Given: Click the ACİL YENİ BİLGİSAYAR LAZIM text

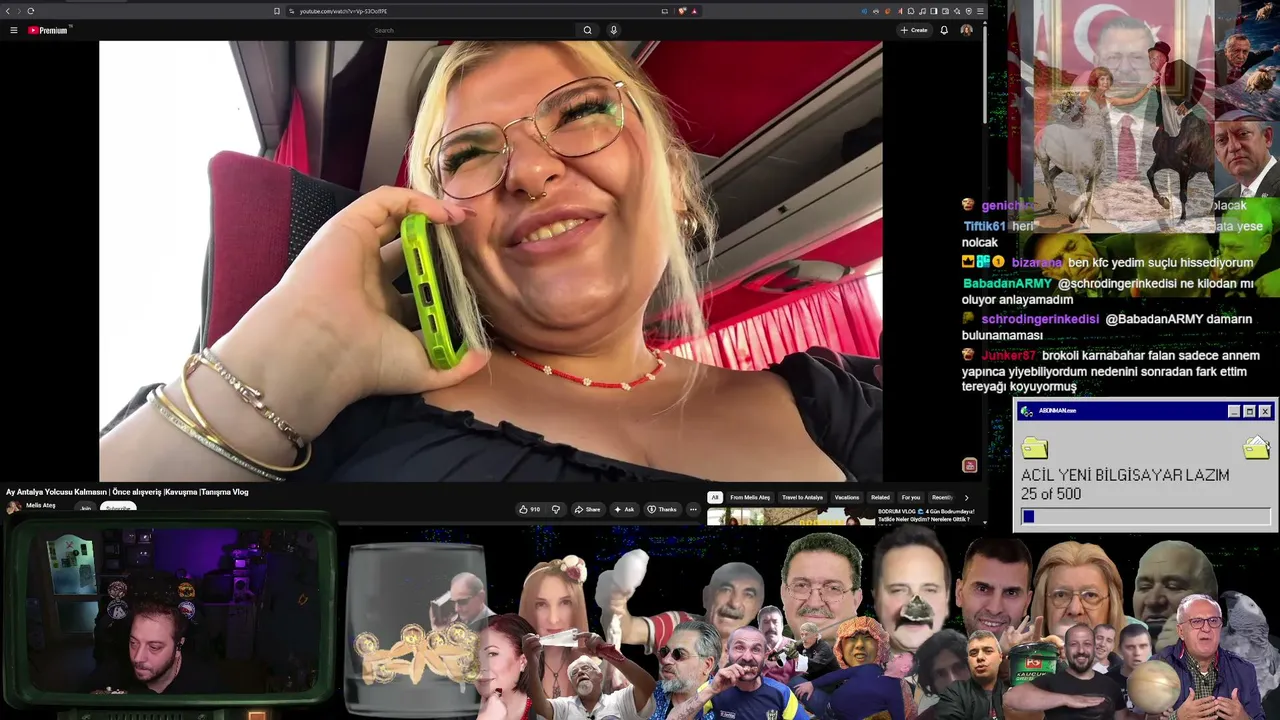Looking at the screenshot, I should (1125, 475).
